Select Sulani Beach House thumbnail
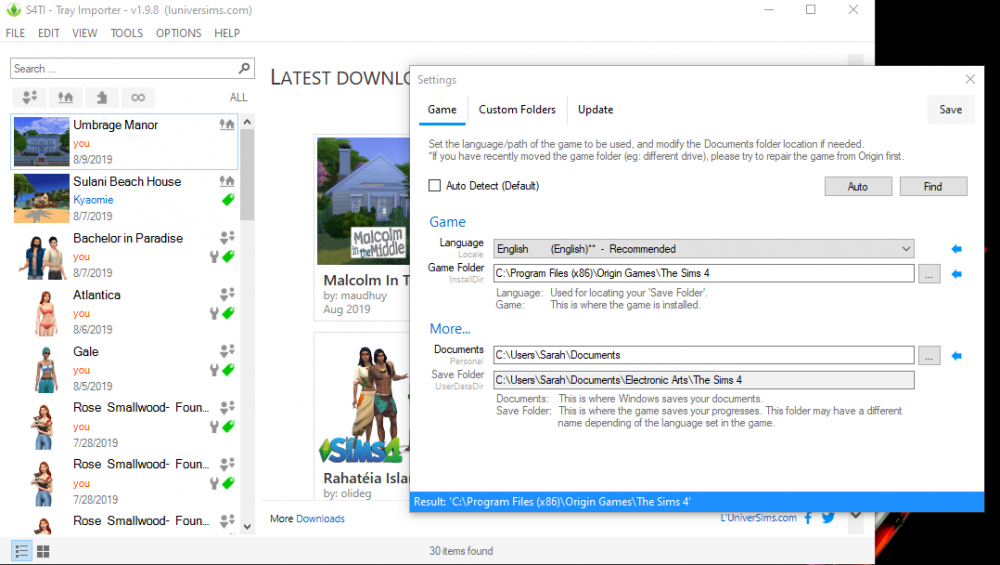Image resolution: width=1000 pixels, height=565 pixels. point(41,198)
